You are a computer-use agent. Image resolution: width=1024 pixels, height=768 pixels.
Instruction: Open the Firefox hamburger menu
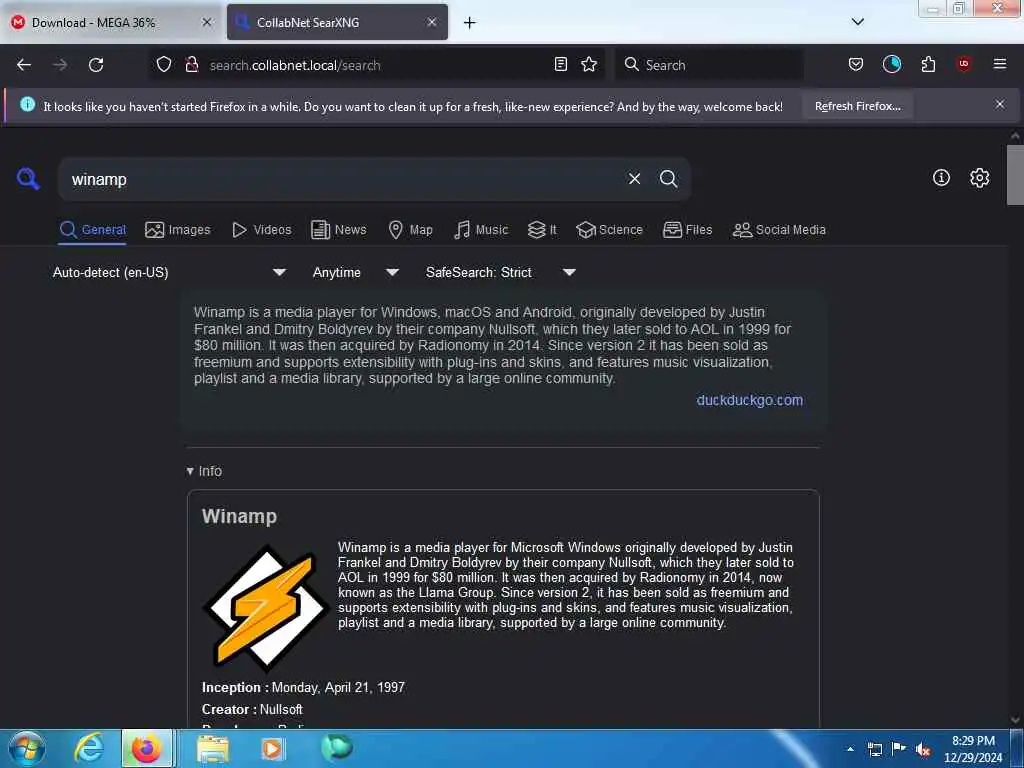999,64
